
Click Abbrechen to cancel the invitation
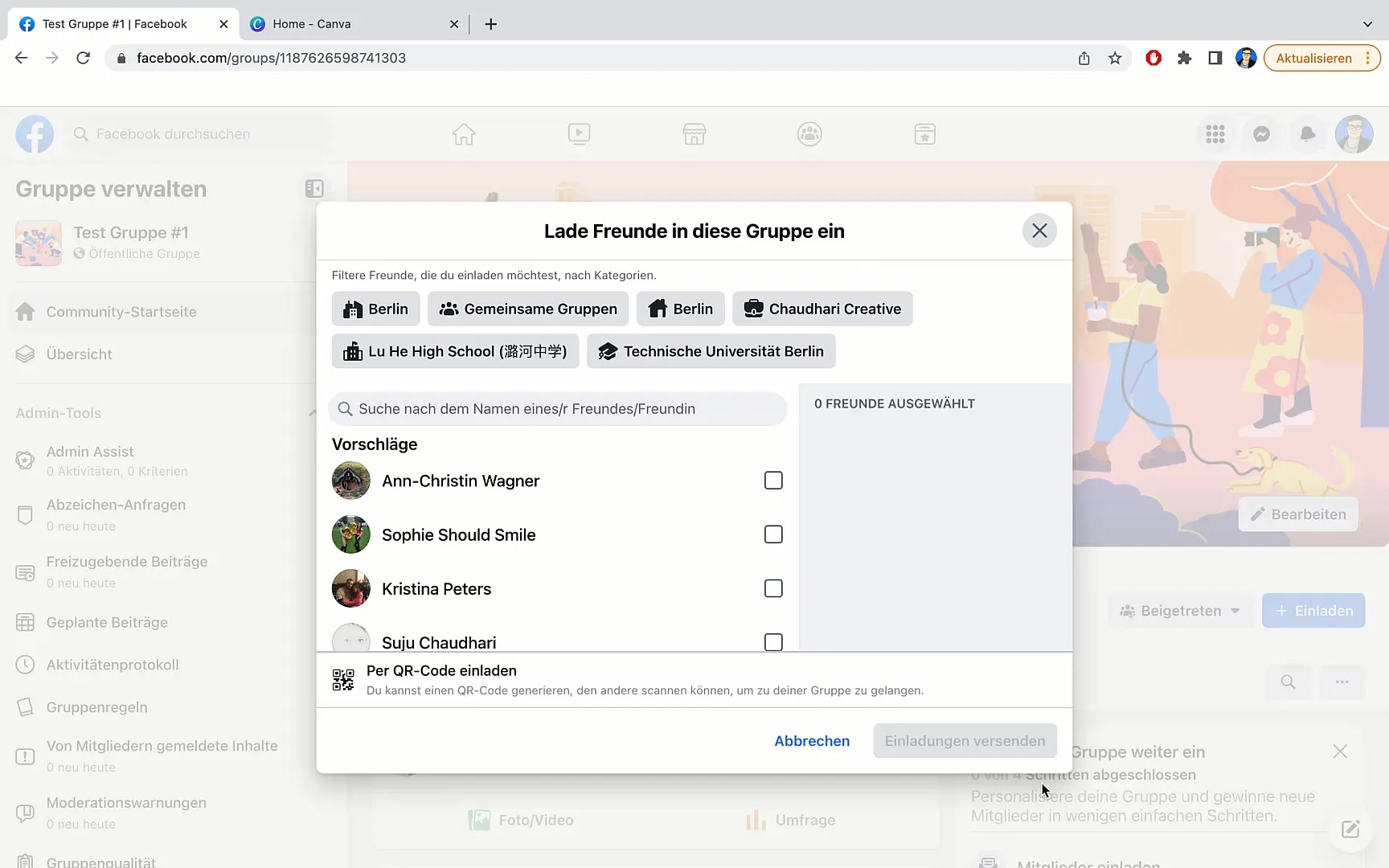click(x=812, y=741)
